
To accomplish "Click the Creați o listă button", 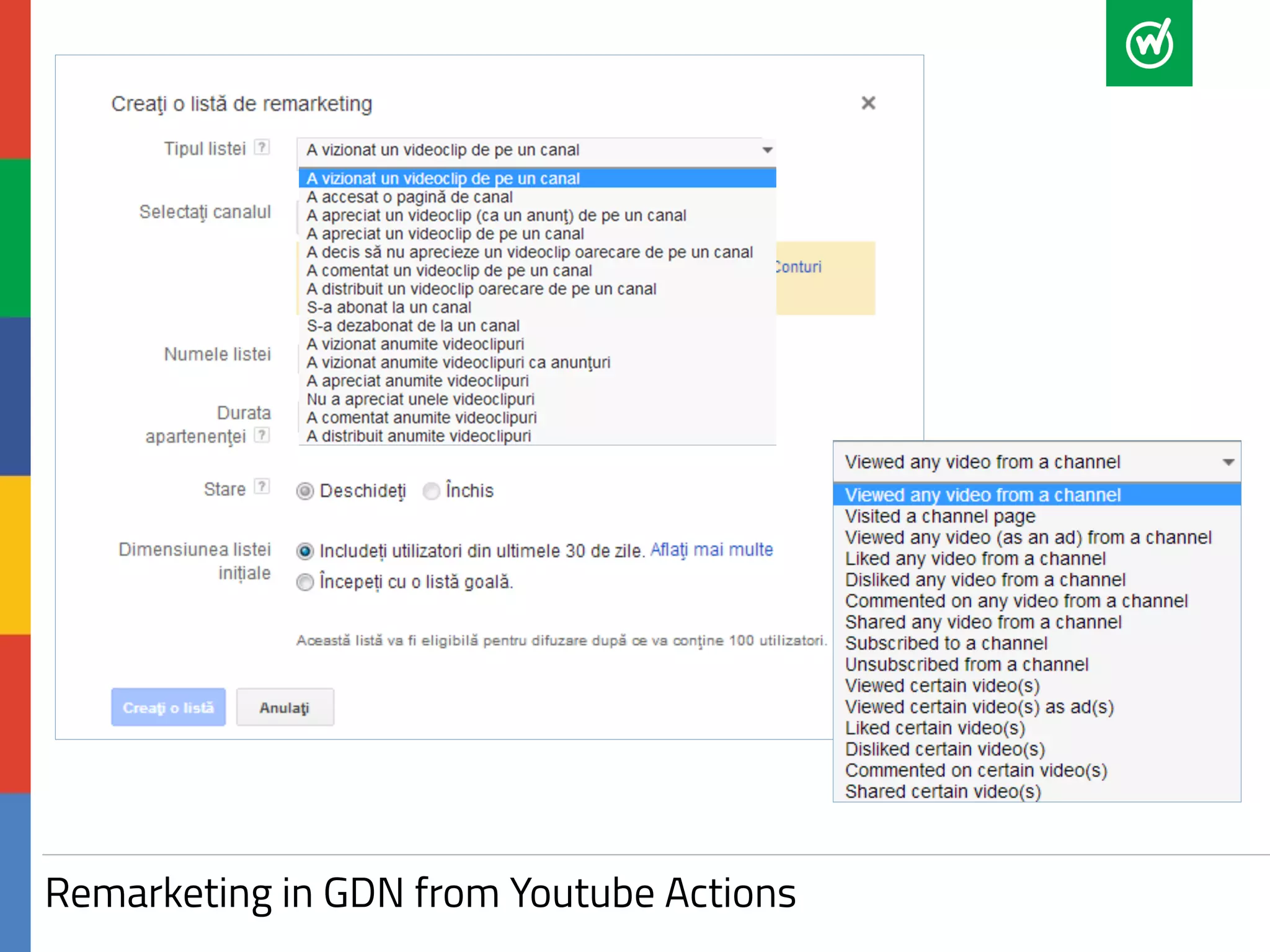I will point(168,707).
